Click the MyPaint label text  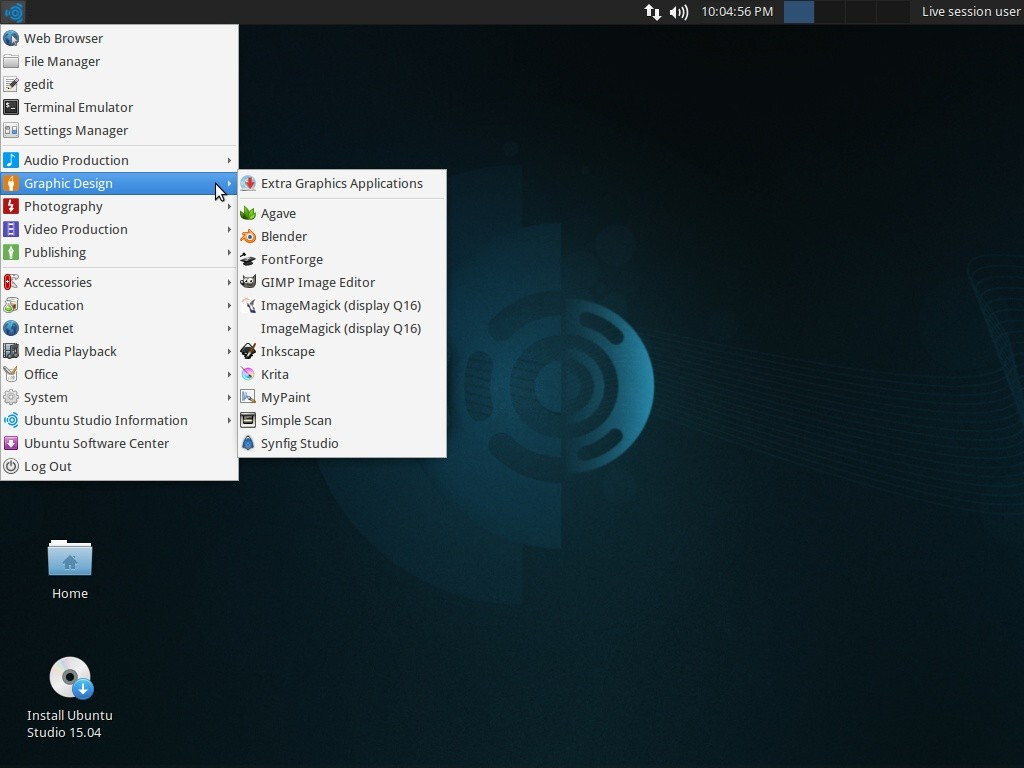(x=286, y=397)
